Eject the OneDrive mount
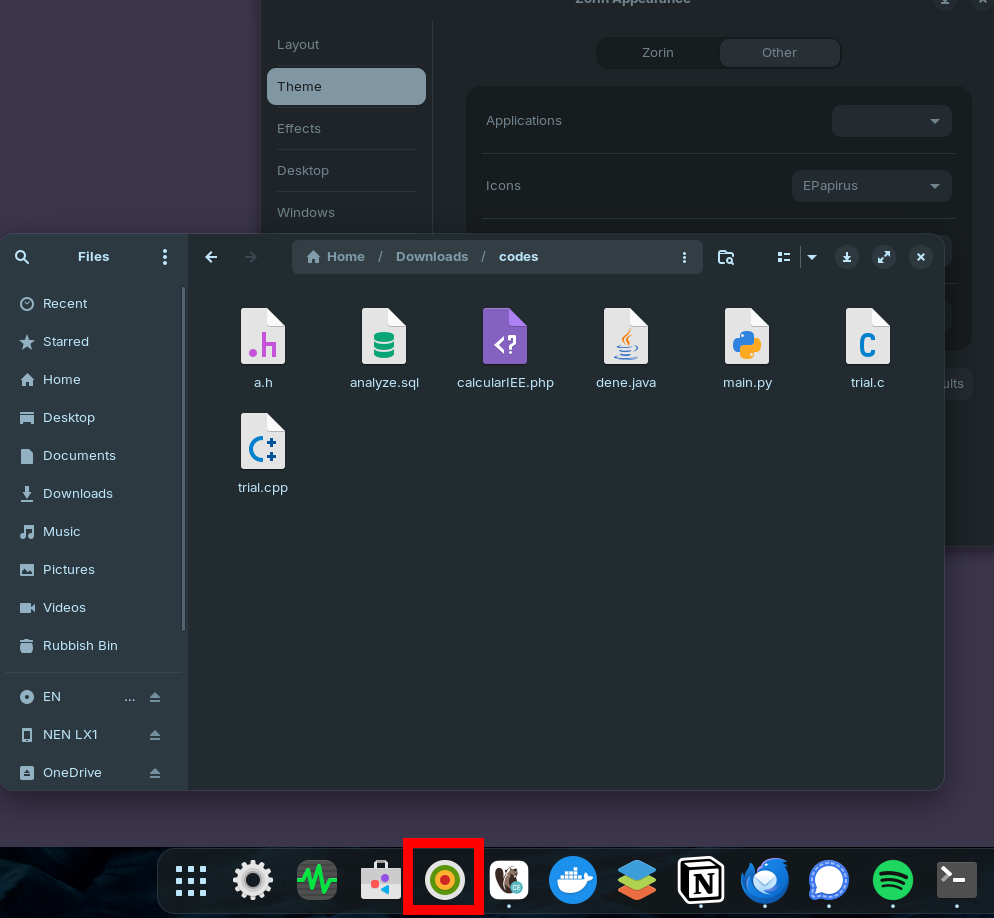994x918 pixels. (x=155, y=773)
